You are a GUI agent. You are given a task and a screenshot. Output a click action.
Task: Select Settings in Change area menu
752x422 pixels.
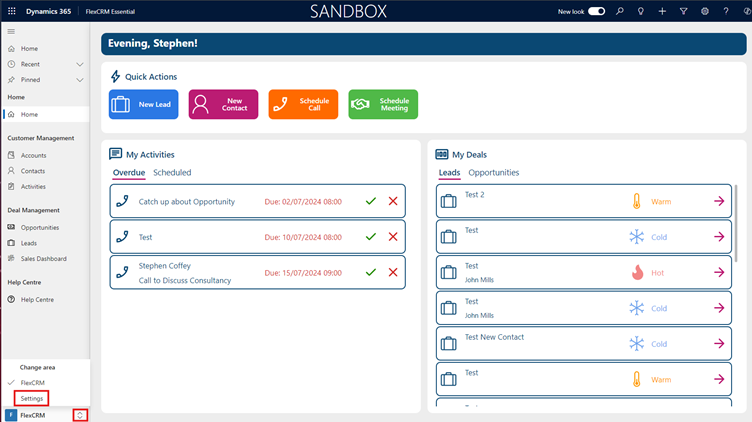coord(32,398)
